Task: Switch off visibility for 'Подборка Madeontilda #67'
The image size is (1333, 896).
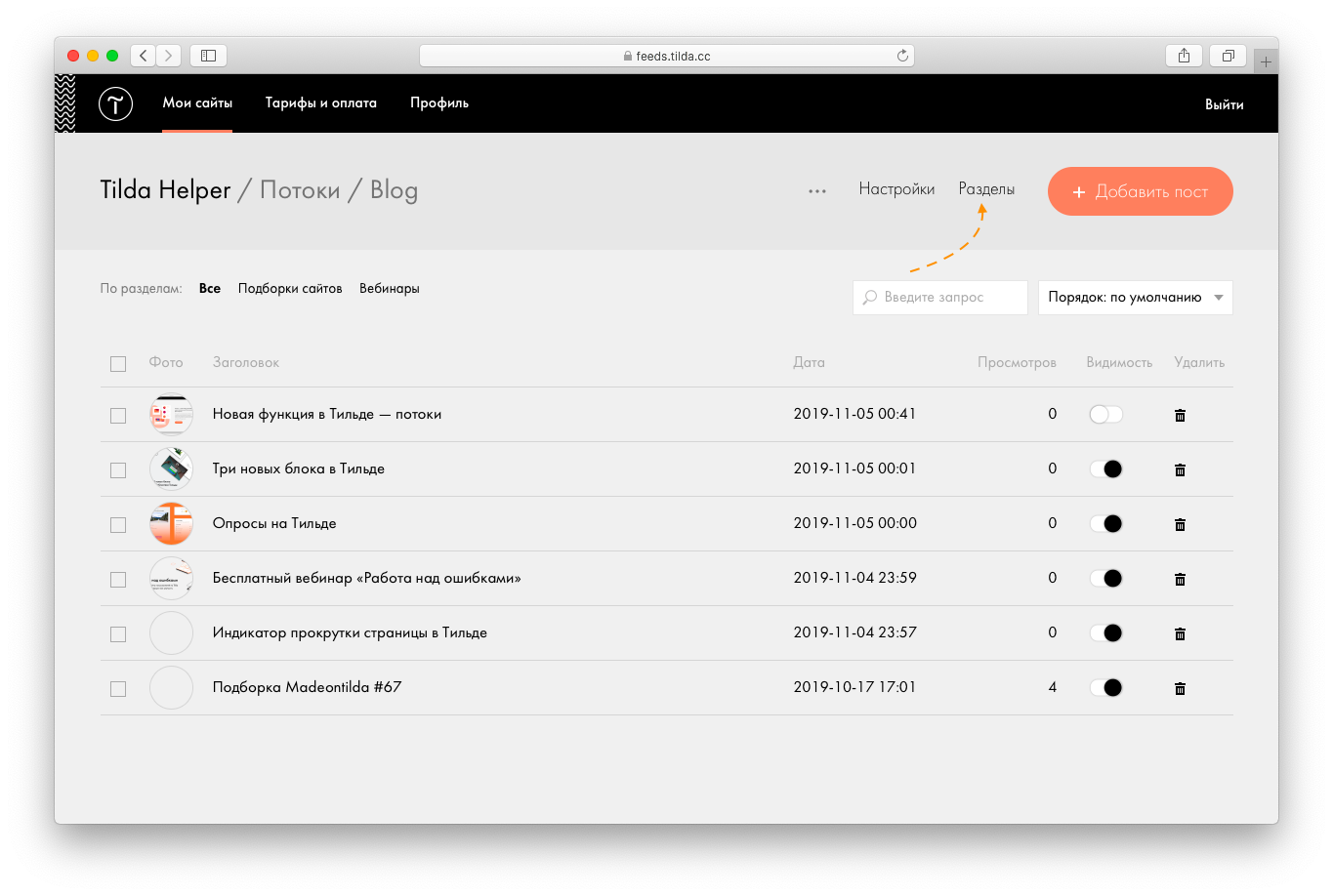Action: tap(1106, 688)
